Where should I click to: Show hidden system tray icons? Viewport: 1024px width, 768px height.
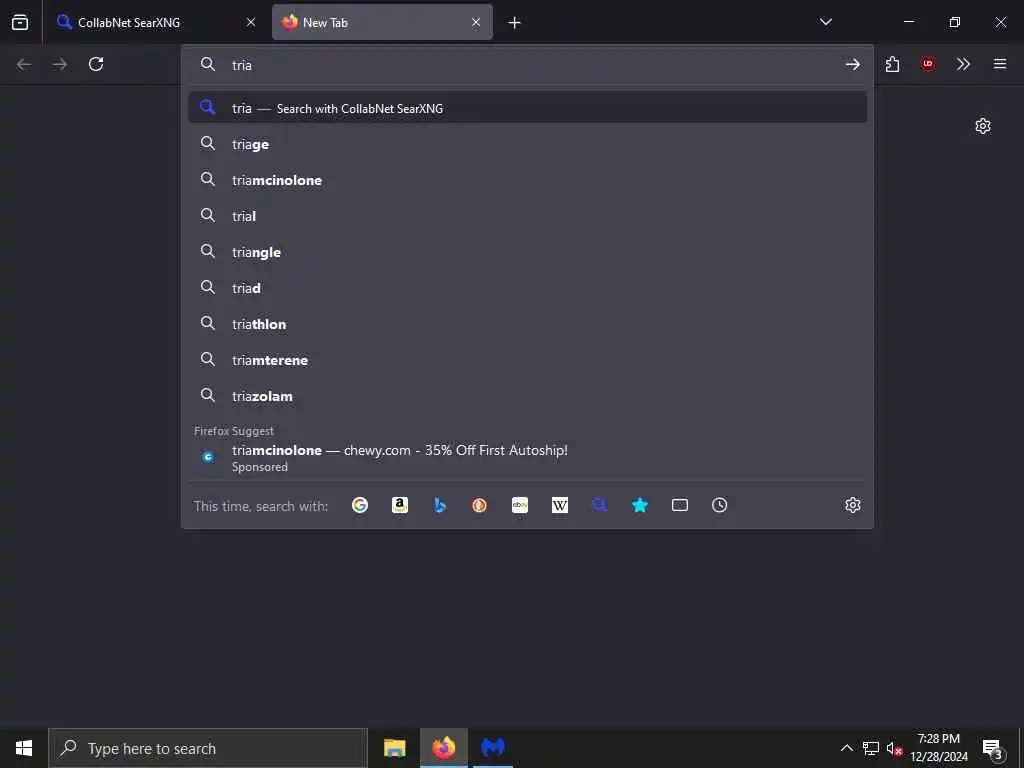pos(846,748)
